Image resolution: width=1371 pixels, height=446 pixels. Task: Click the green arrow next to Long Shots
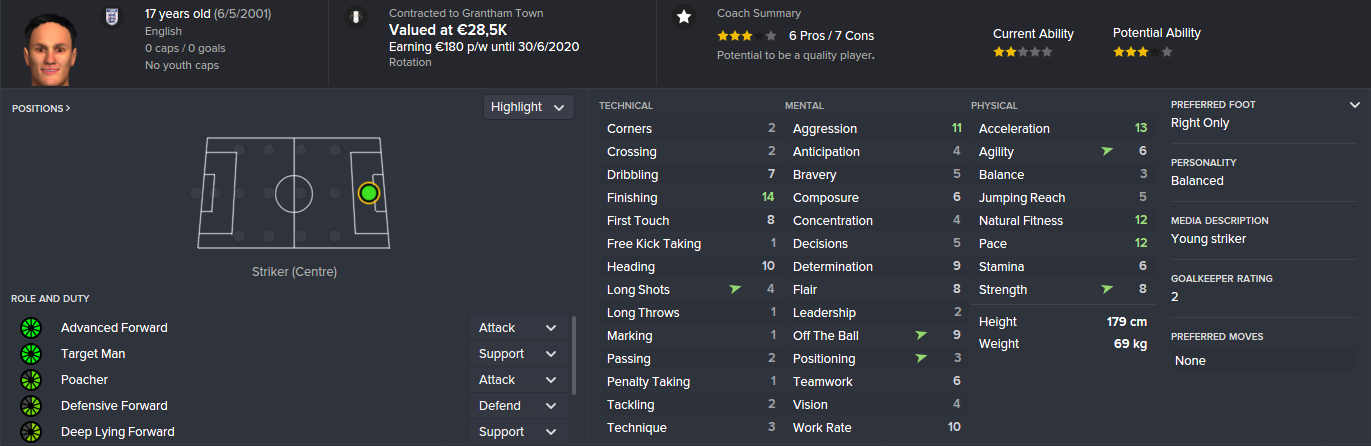pyautogui.click(x=736, y=290)
